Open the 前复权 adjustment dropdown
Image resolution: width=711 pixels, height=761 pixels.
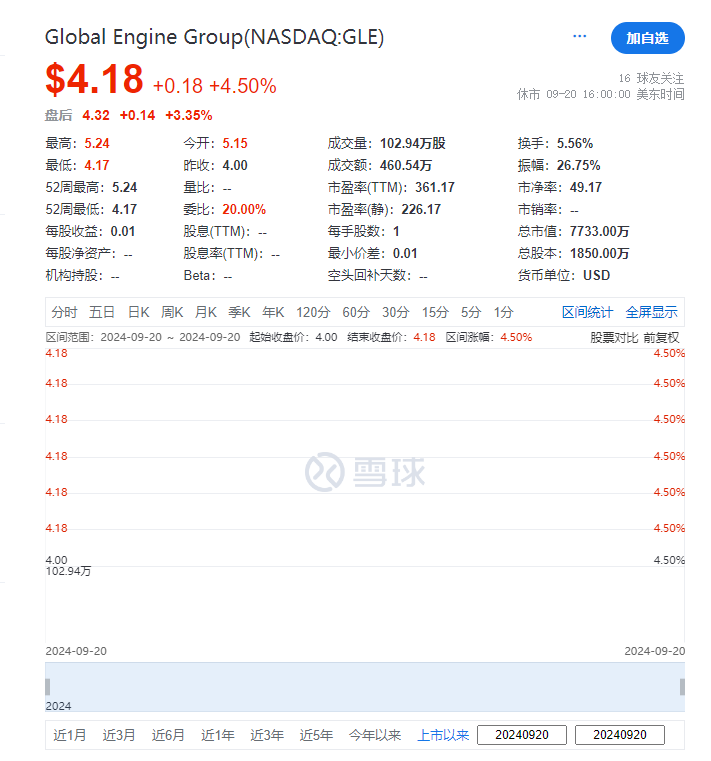point(661,338)
